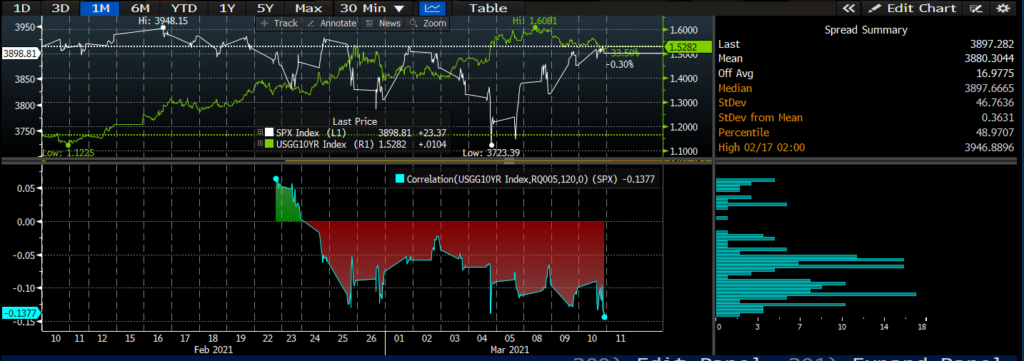
Task: Switch to the 6M time range
Action: click(139, 8)
